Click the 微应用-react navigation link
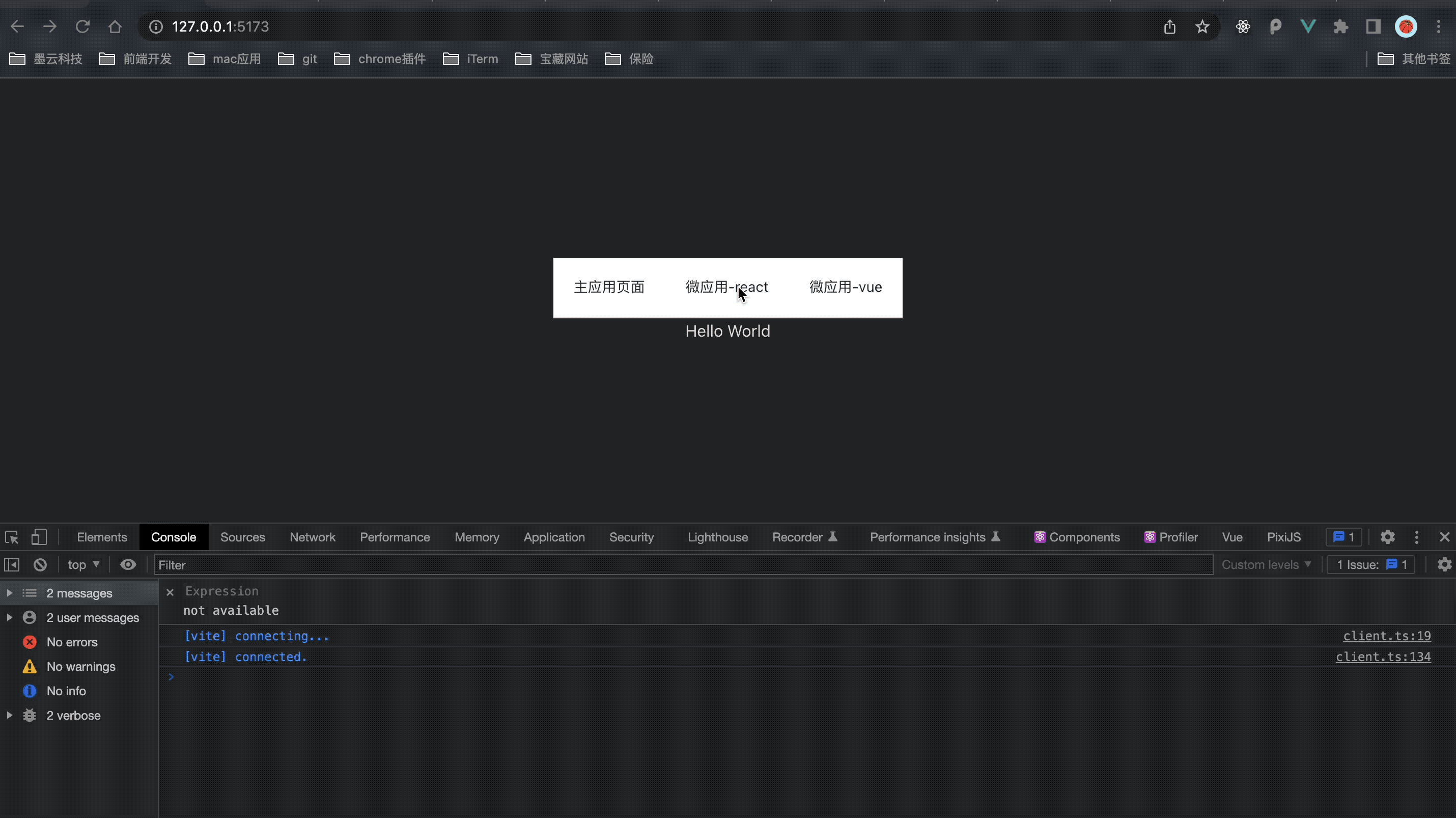This screenshot has height=818, width=1456. (x=727, y=287)
